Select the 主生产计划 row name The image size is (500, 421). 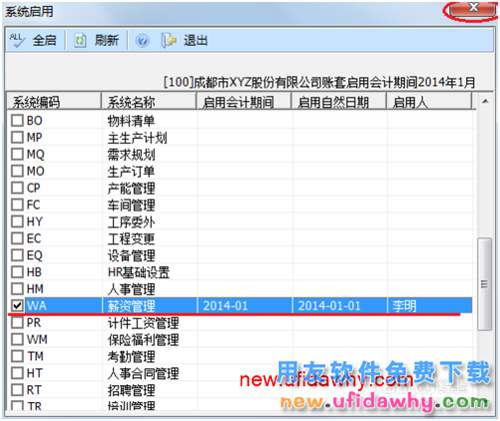pos(137,138)
